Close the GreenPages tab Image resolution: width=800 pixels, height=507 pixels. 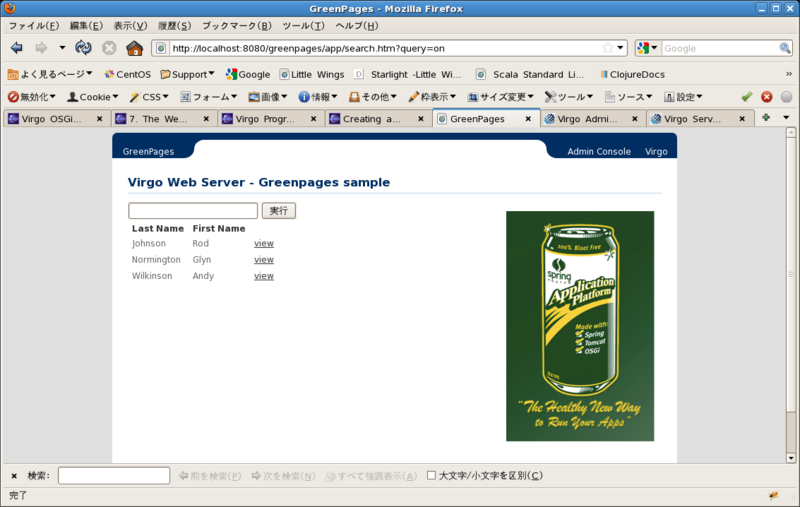(x=528, y=119)
